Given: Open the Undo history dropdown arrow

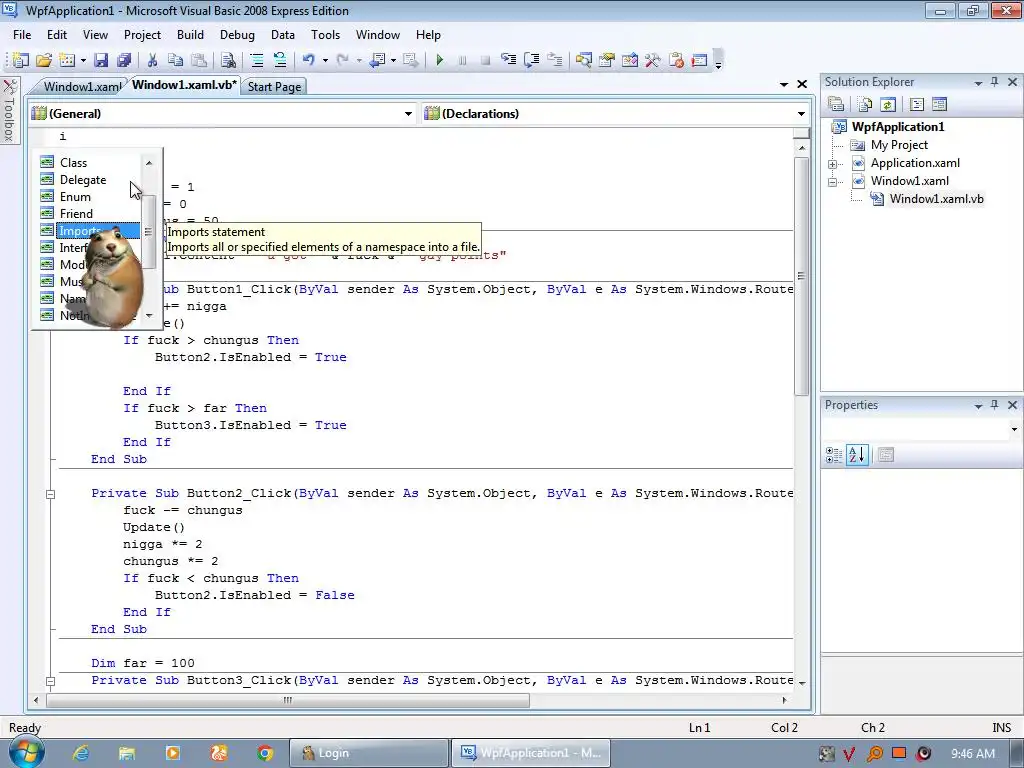Looking at the screenshot, I should click(325, 61).
